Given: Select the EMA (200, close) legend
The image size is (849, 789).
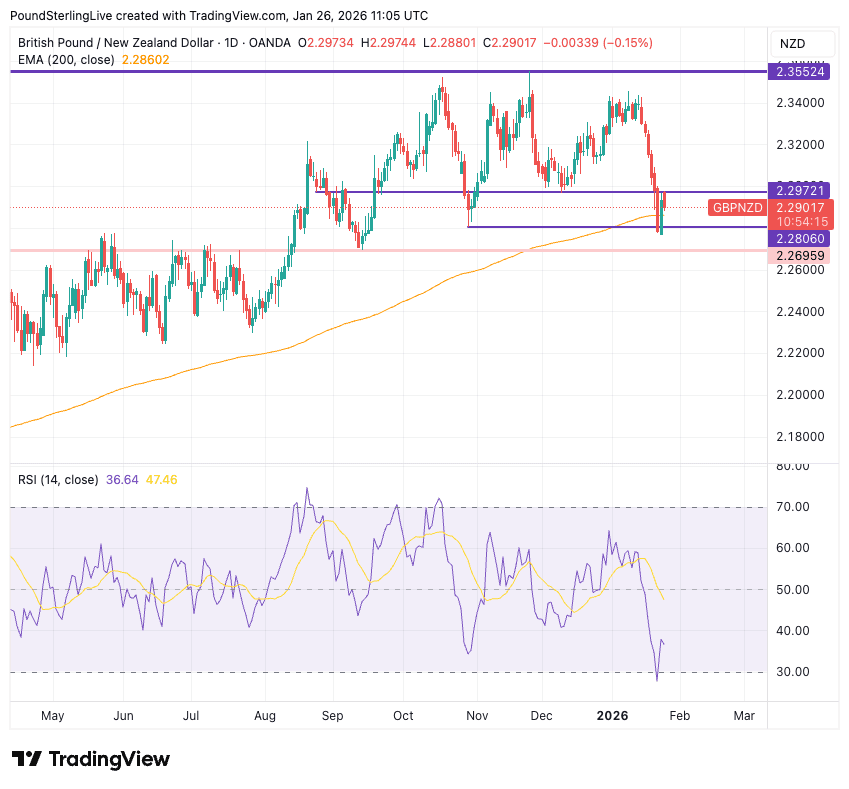Looking at the screenshot, I should 66,60.
